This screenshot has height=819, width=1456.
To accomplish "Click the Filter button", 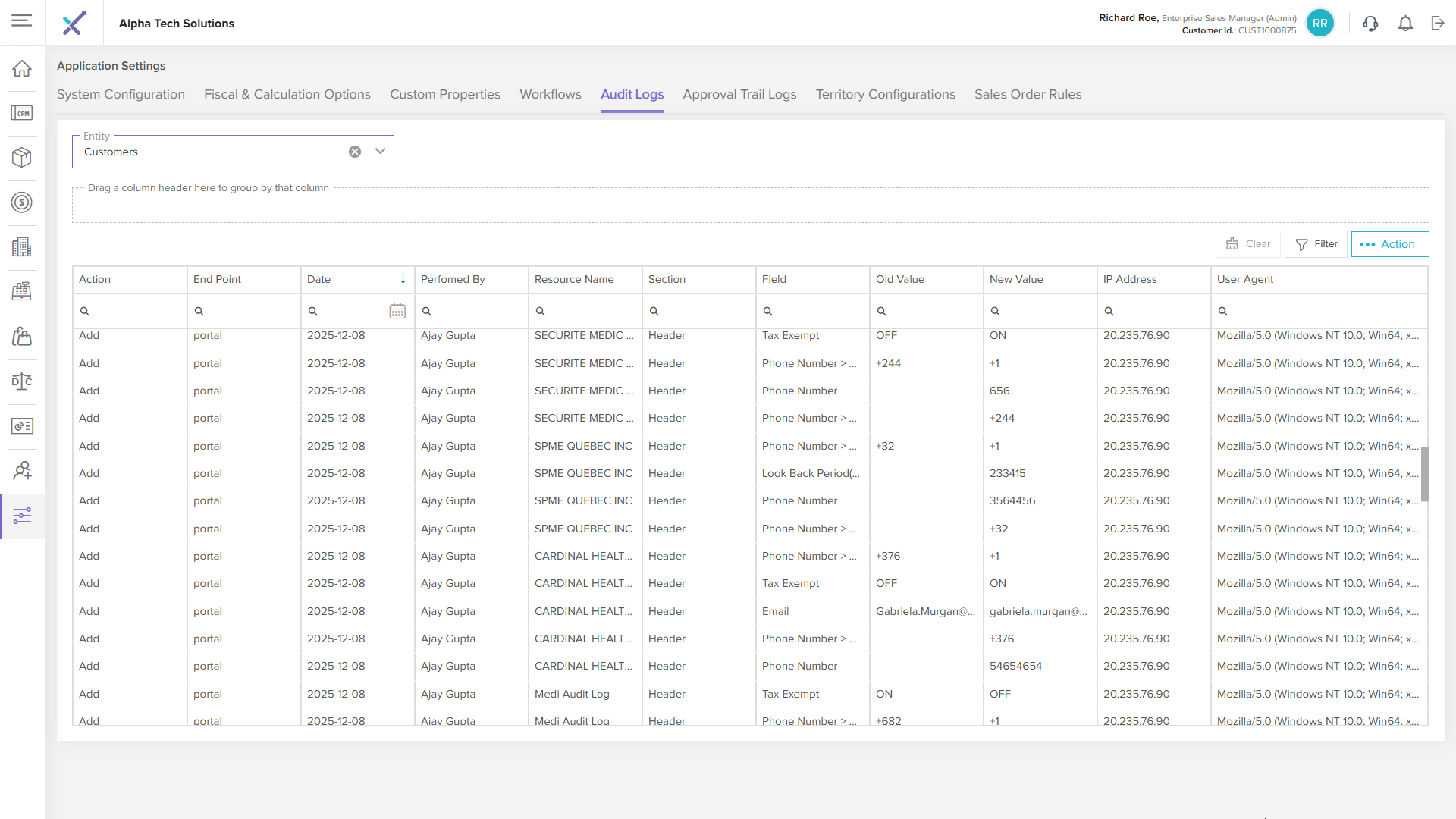I will [x=1316, y=244].
